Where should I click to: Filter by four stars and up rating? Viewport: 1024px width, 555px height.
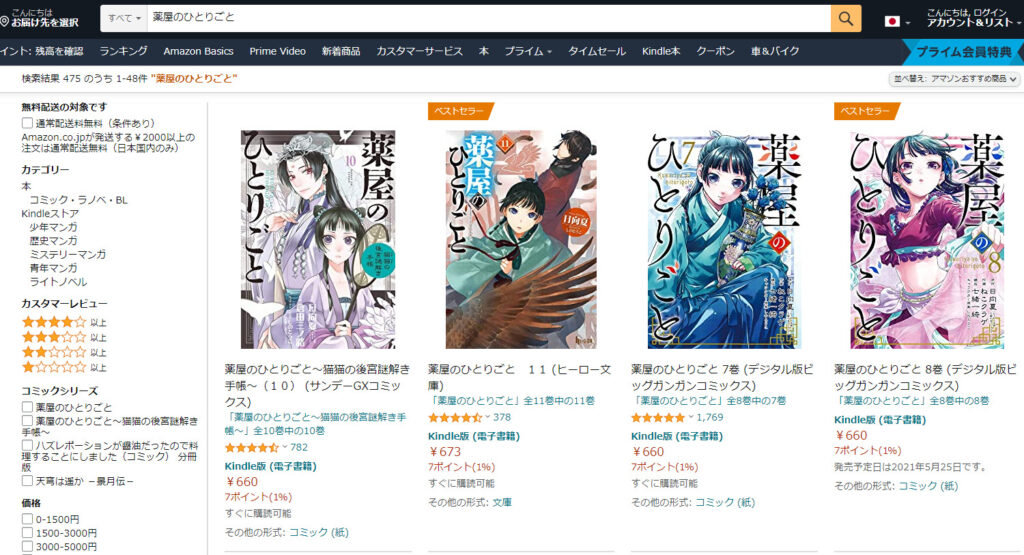tap(64, 322)
